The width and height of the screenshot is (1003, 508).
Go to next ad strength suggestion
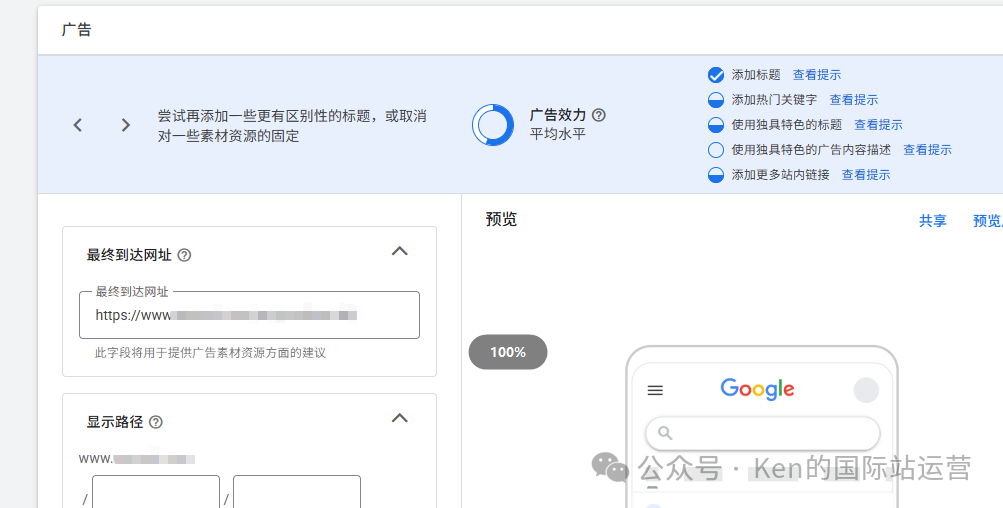[125, 125]
